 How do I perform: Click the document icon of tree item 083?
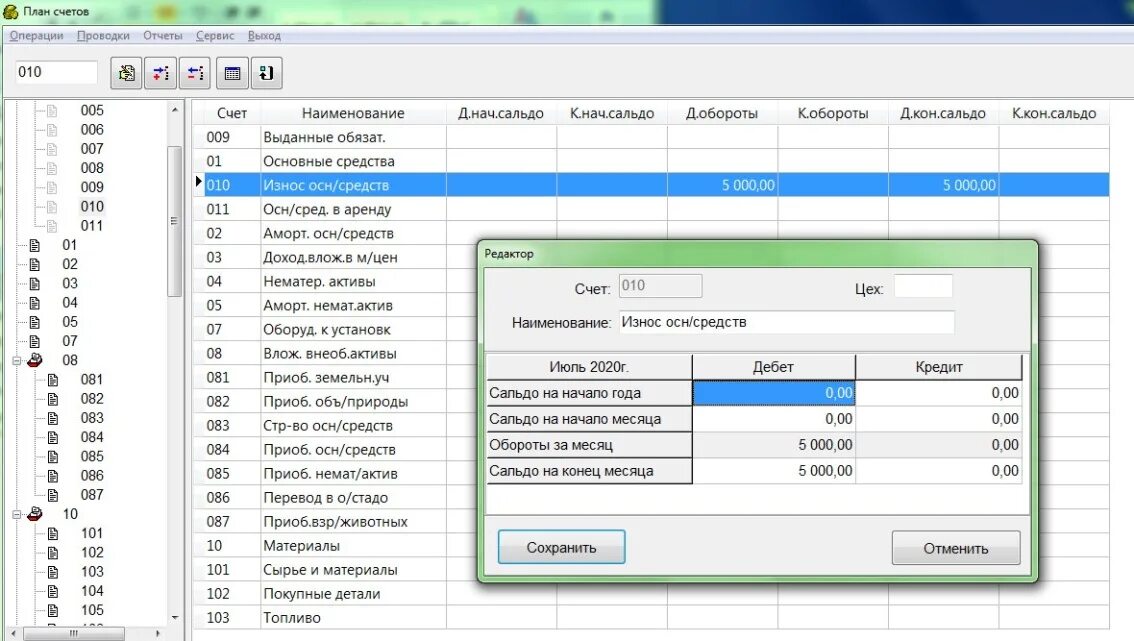pyautogui.click(x=53, y=417)
